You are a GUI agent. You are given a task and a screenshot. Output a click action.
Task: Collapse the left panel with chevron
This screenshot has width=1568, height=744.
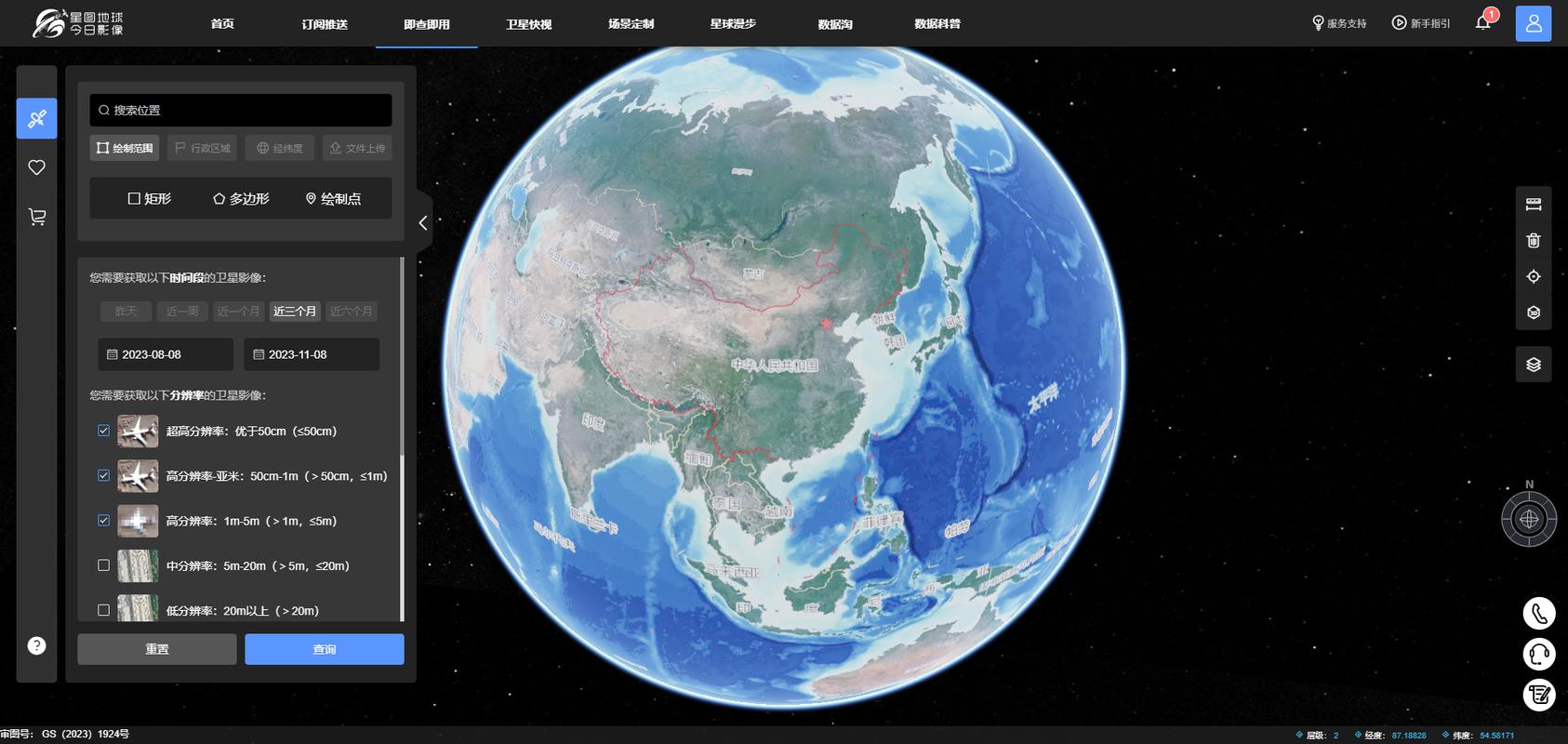tap(423, 223)
